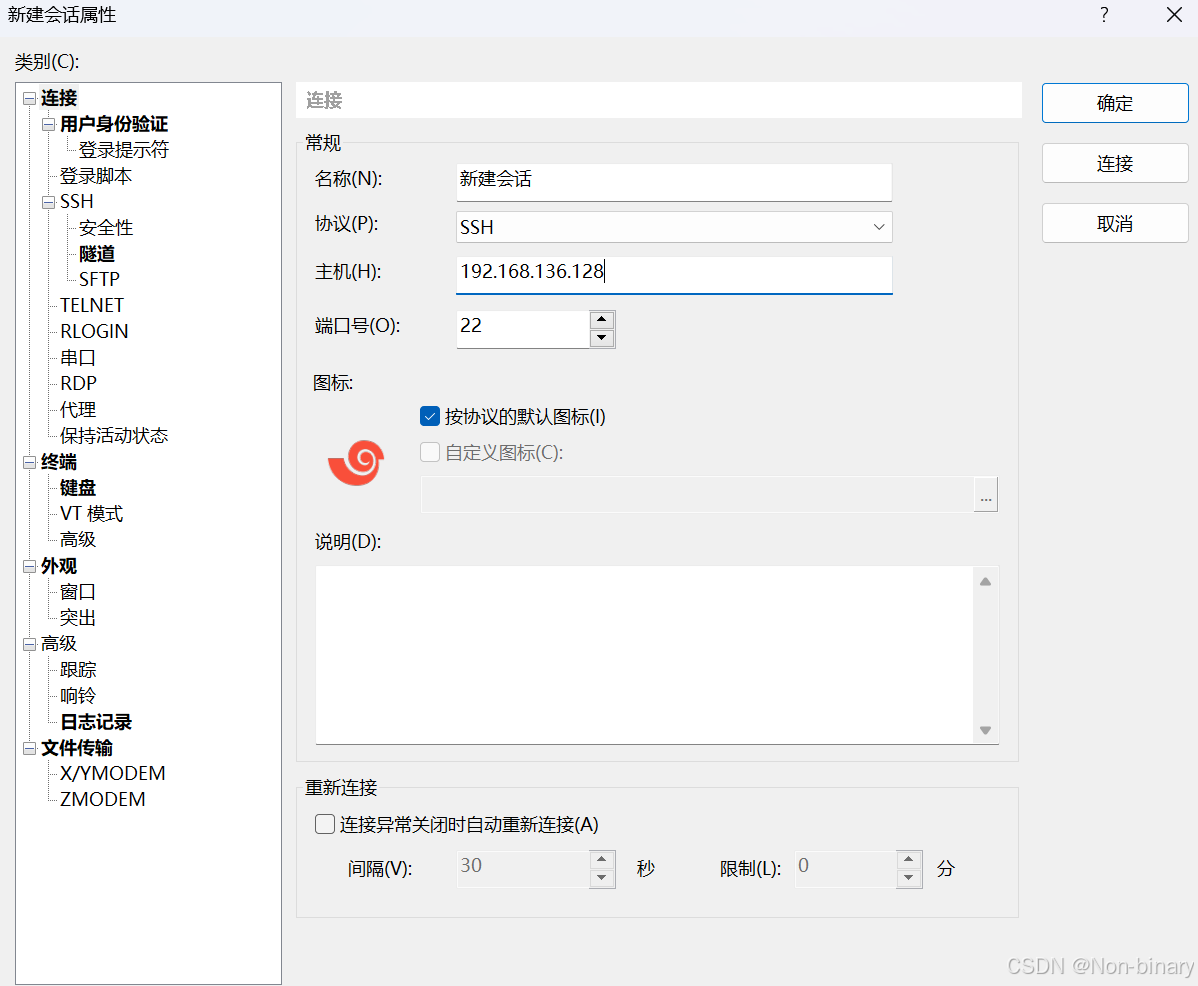Viewport: 1198px width, 986px height.
Task: Select 键盘 under 终端
Action: 78,487
